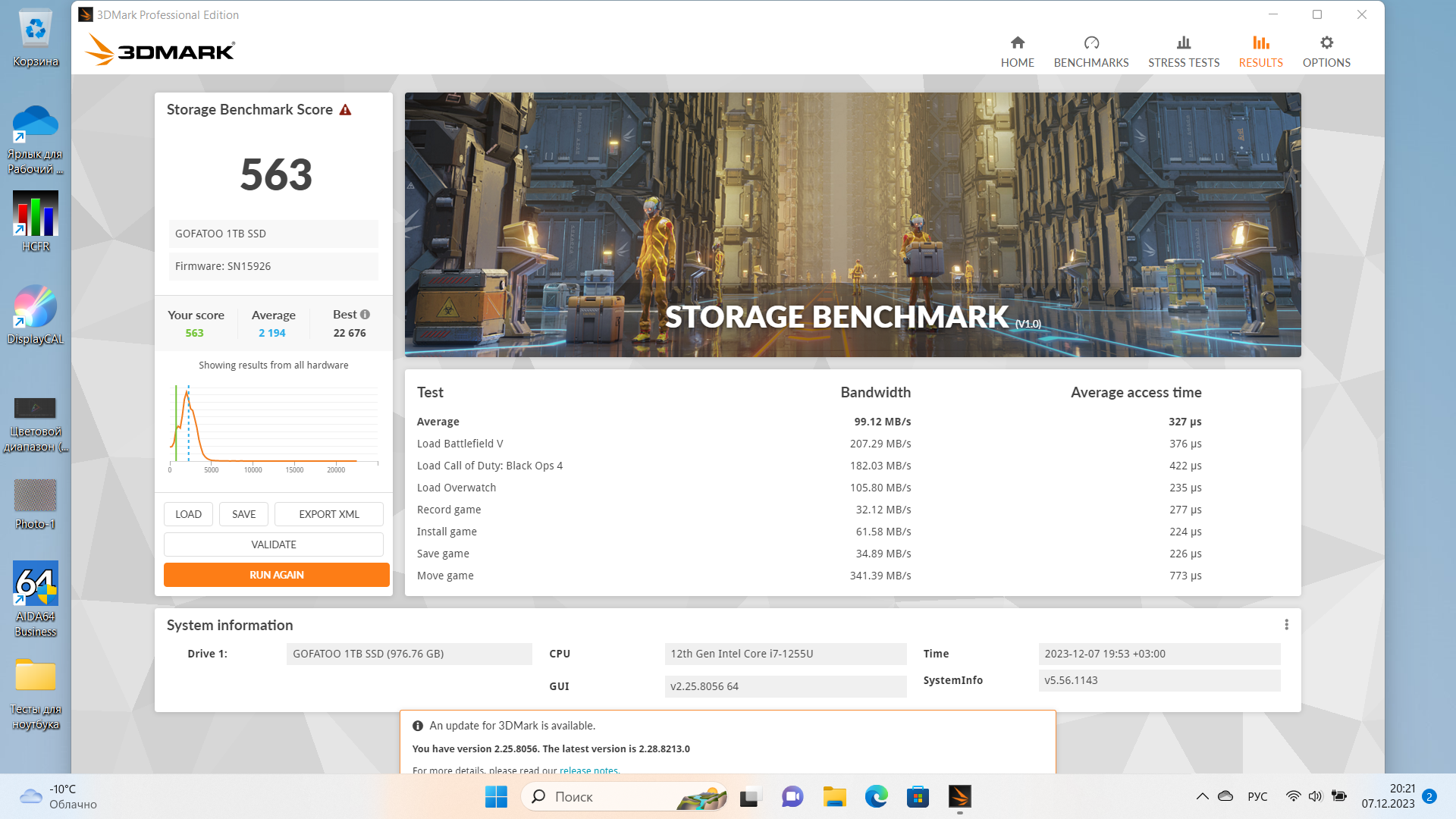Click the LOAD button
Screen dimensions: 1456x819
pos(188,514)
